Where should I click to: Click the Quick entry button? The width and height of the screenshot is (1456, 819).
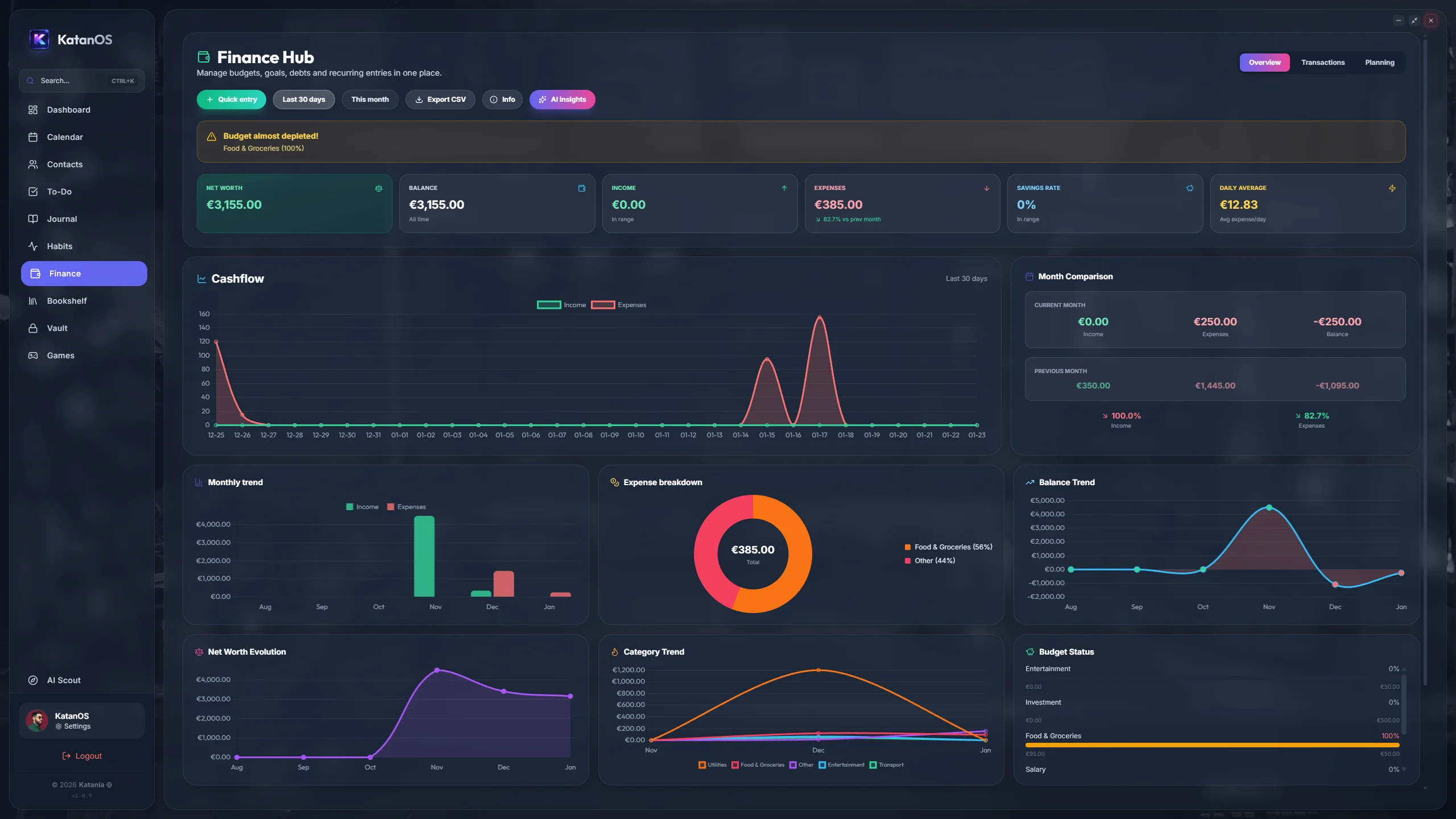click(231, 99)
